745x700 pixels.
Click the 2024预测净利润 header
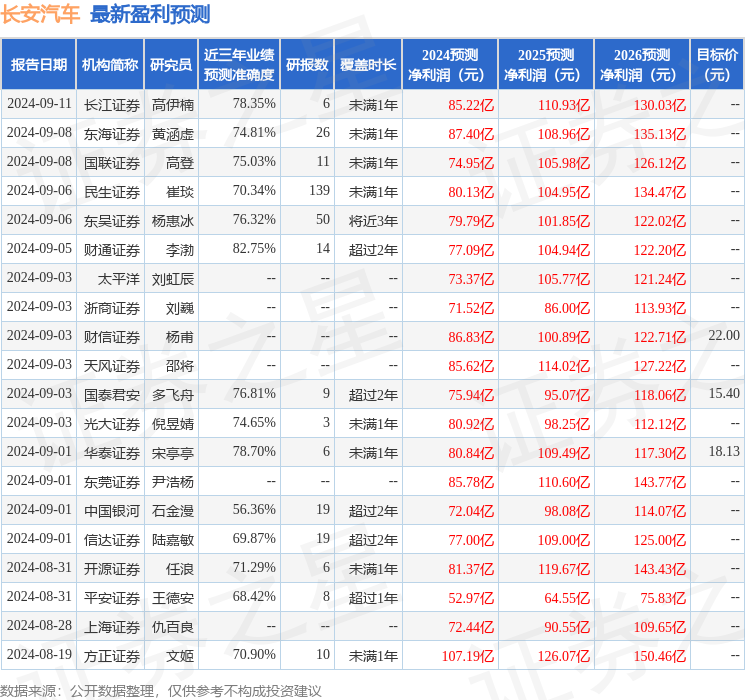(x=450, y=65)
